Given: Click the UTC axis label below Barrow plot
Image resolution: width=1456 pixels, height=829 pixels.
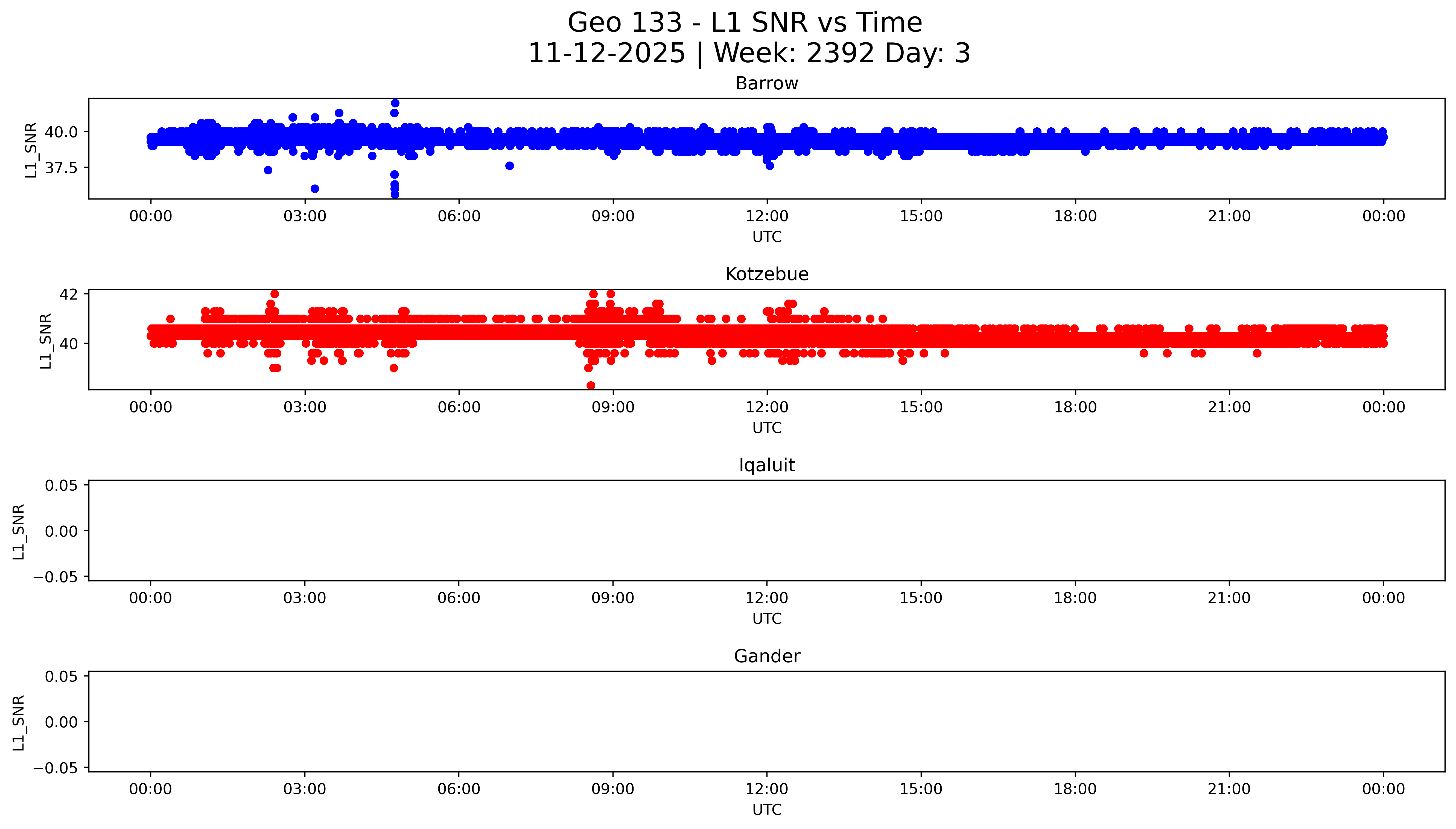Looking at the screenshot, I should tap(766, 237).
